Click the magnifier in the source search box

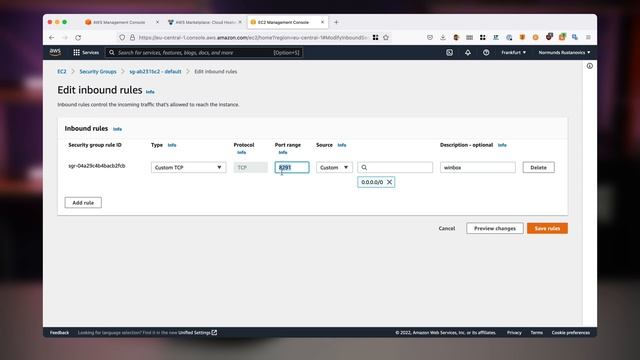click(x=364, y=167)
